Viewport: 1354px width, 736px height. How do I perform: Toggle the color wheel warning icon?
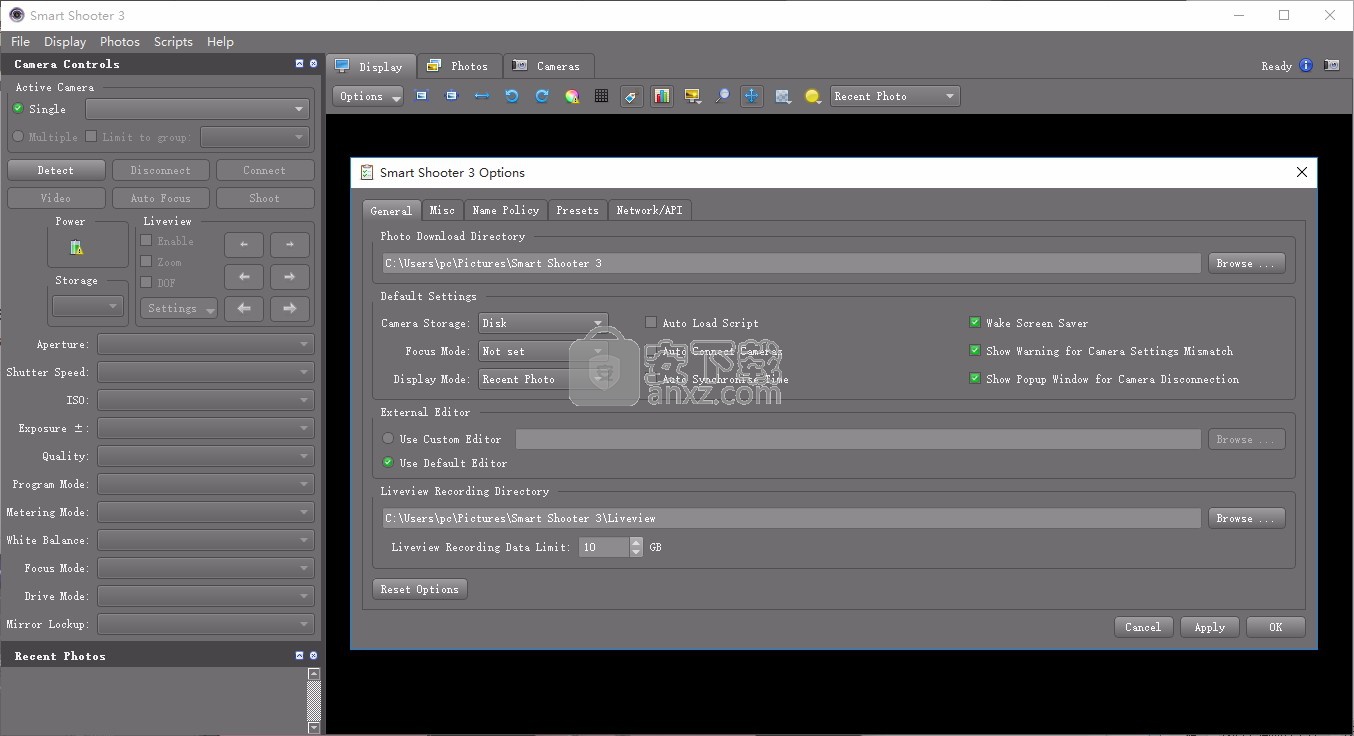click(x=572, y=96)
